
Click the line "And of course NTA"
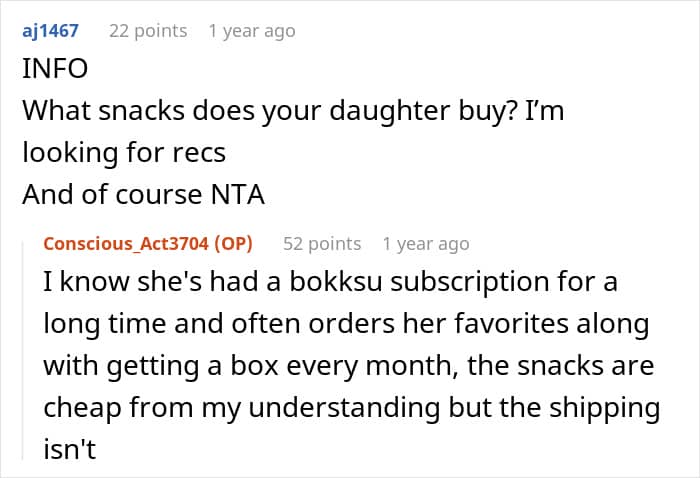click(143, 194)
